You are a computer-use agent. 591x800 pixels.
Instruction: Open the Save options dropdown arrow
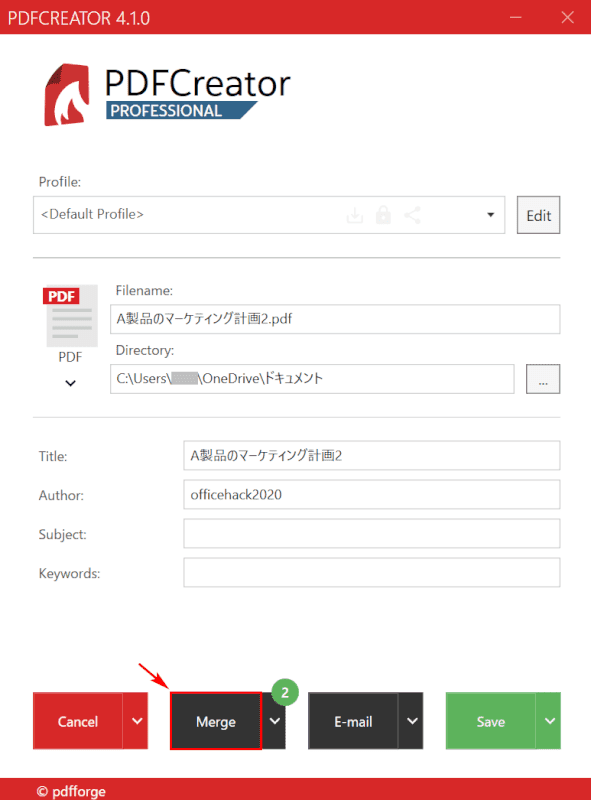coord(549,720)
